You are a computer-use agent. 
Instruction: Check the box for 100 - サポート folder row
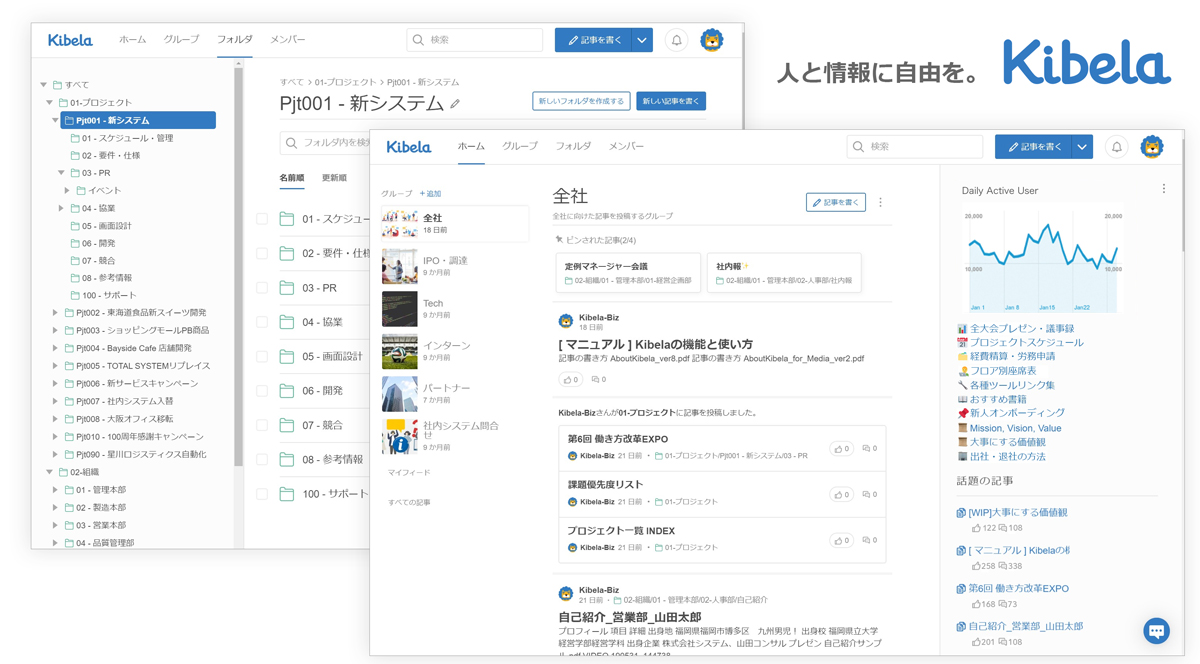click(262, 494)
